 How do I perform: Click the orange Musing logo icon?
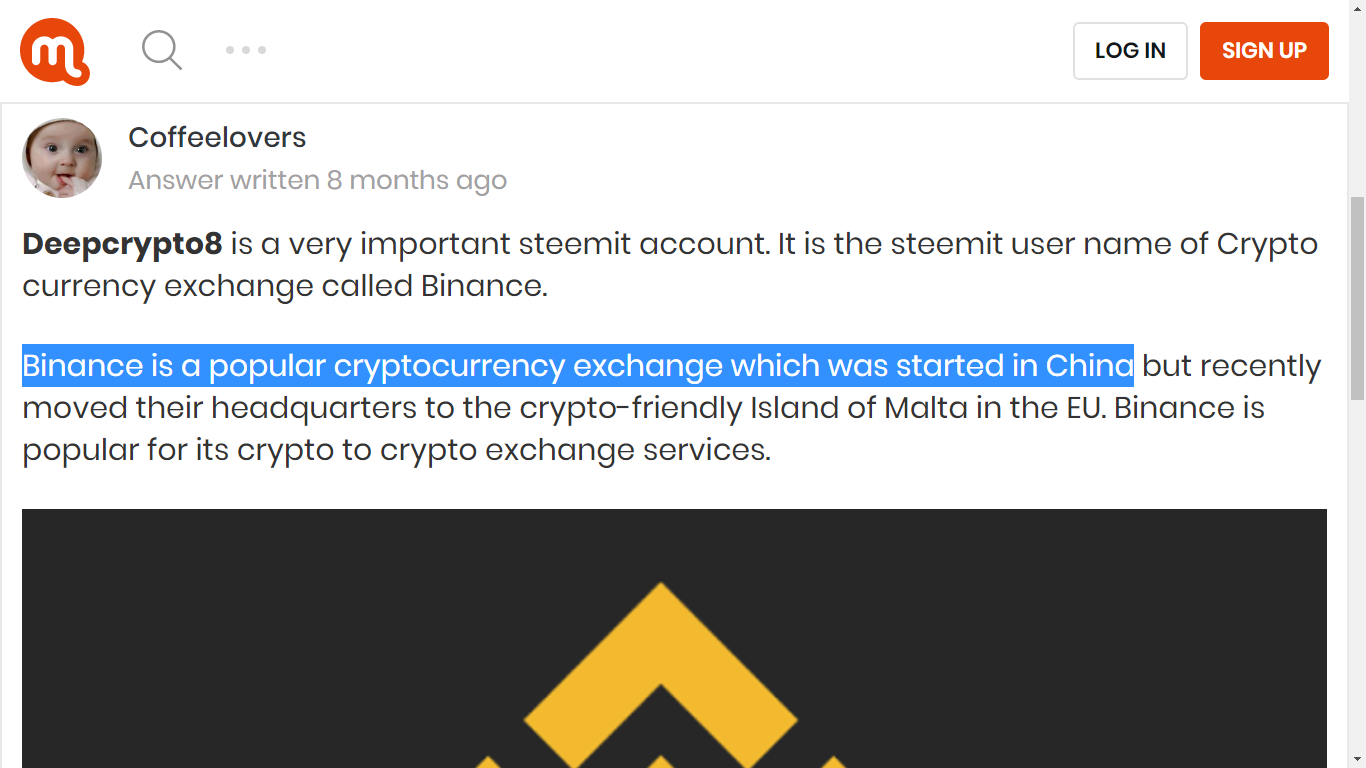(55, 51)
